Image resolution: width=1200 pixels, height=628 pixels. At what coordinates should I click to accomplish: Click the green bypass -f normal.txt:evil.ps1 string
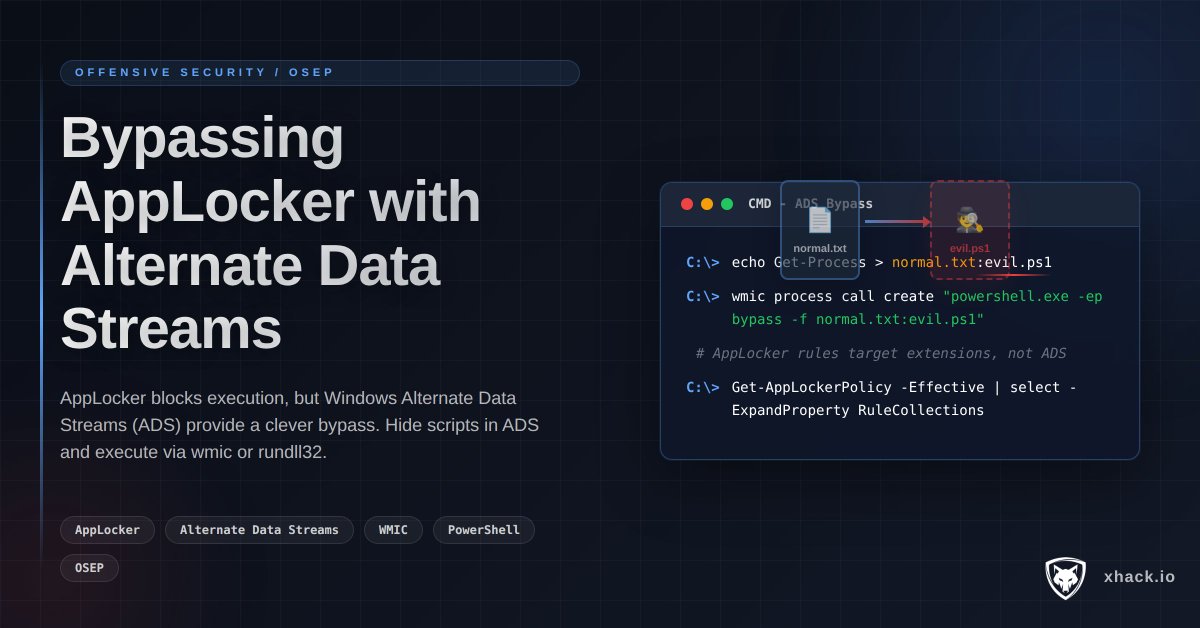click(858, 320)
